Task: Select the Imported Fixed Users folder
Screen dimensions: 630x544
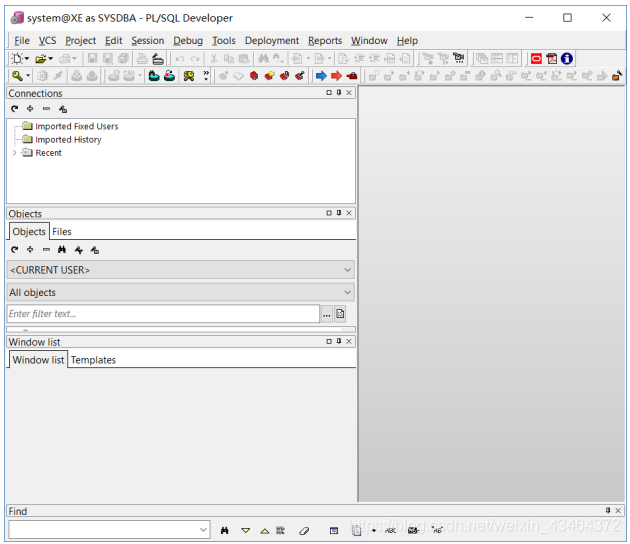Action: (x=71, y=127)
